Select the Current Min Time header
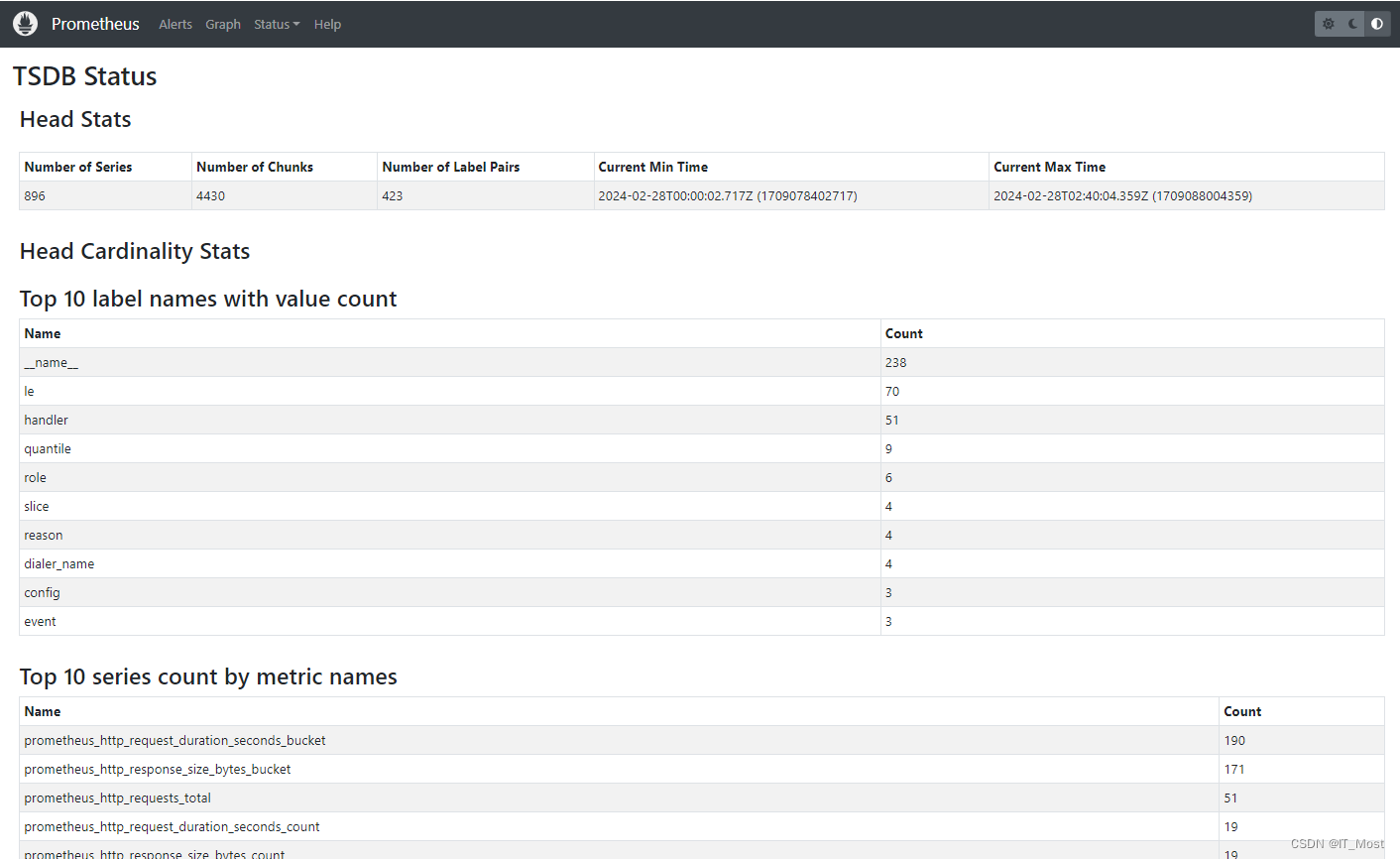 [653, 167]
